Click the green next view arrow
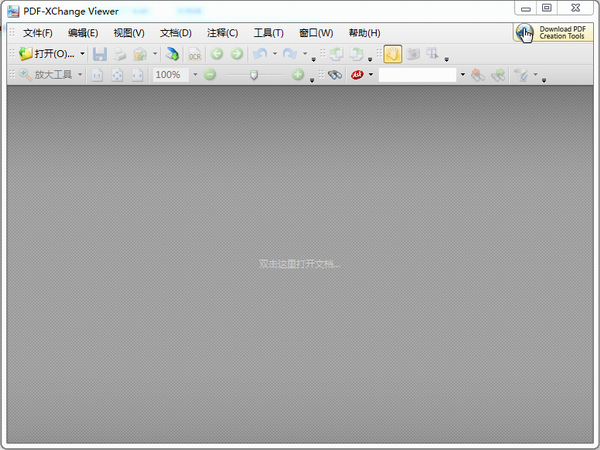 tap(236, 54)
